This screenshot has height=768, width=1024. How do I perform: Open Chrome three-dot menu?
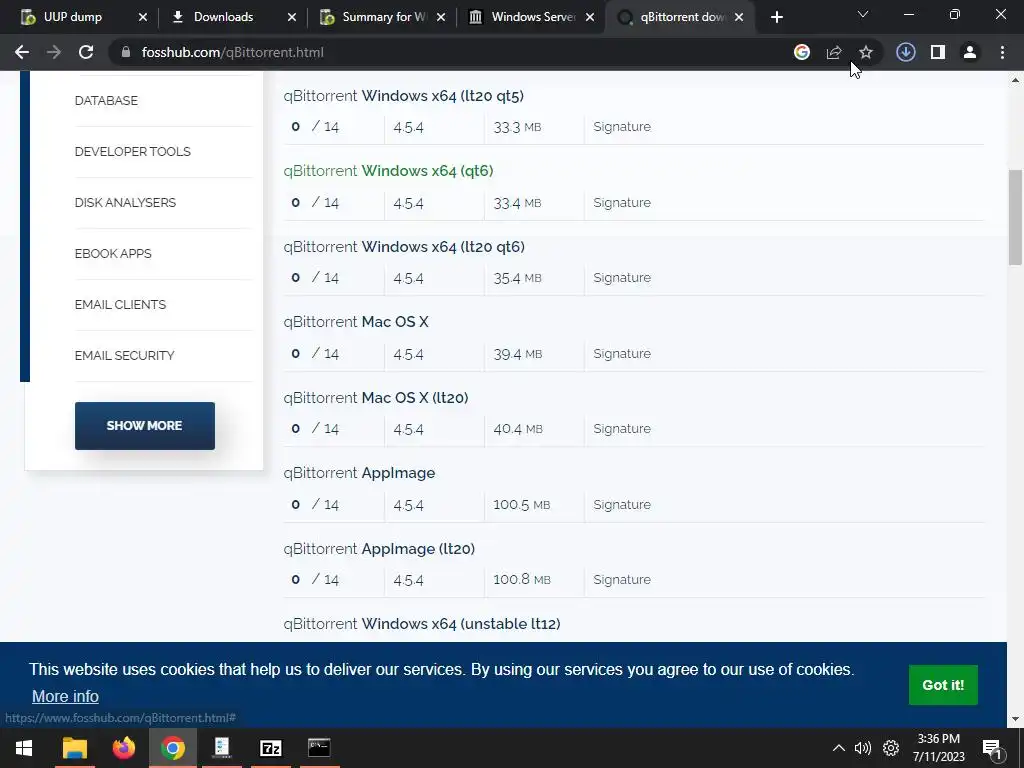[1002, 52]
